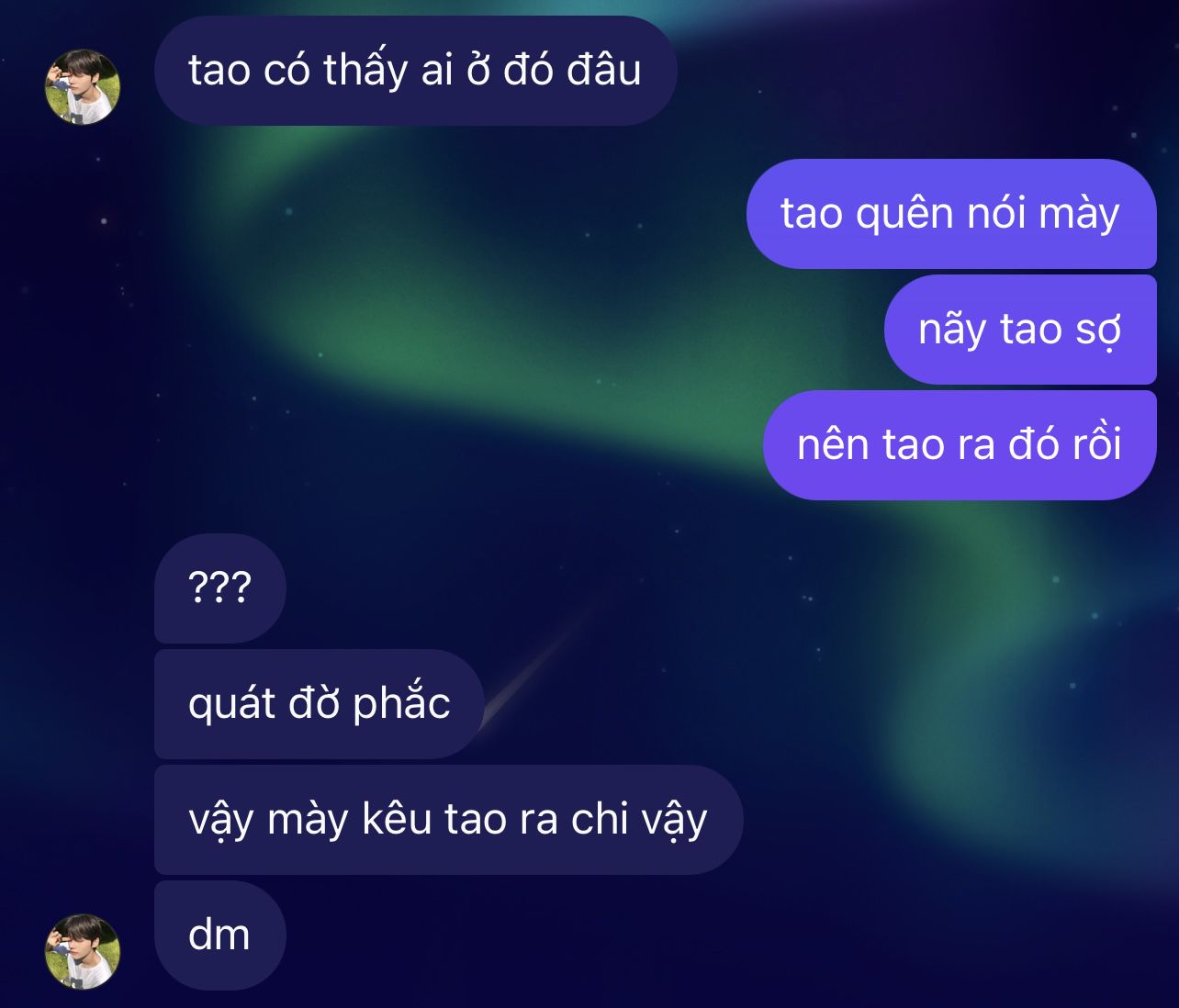Tap the profile picture next to 'dm'
Viewport: 1179px width, 1008px height.
click(83, 951)
